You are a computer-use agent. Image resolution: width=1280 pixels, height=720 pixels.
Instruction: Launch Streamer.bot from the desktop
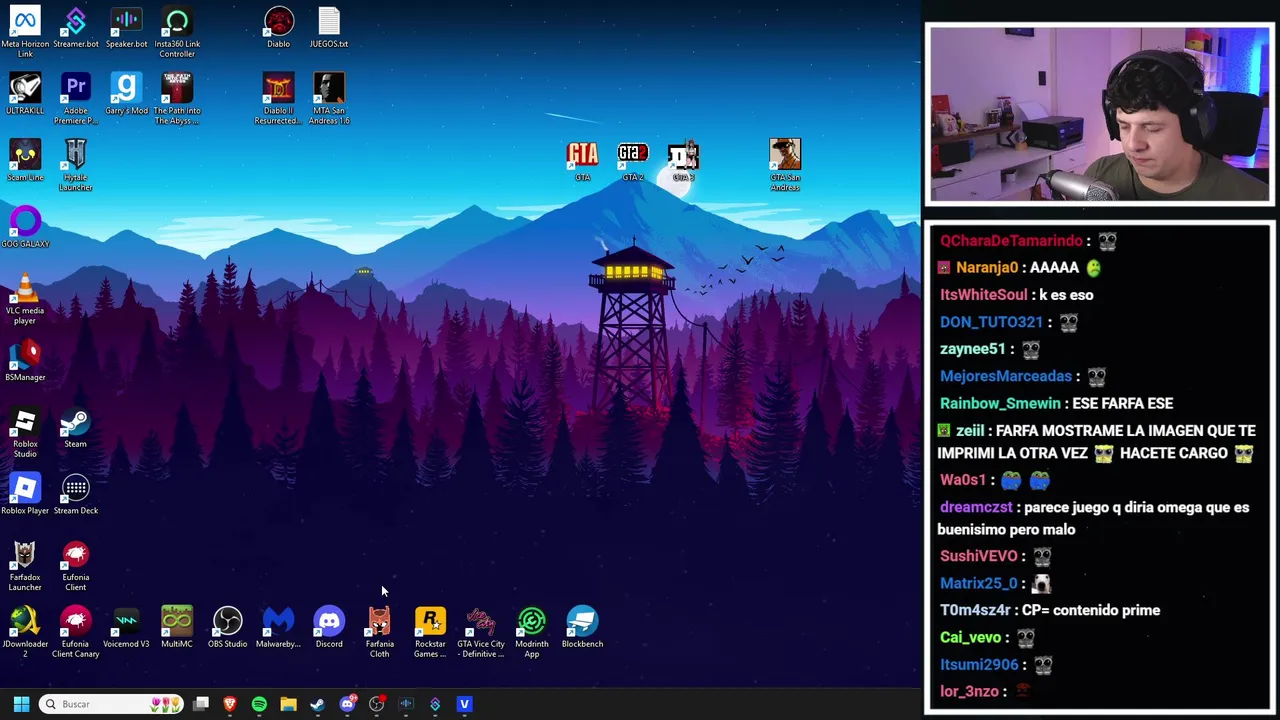pos(75,27)
